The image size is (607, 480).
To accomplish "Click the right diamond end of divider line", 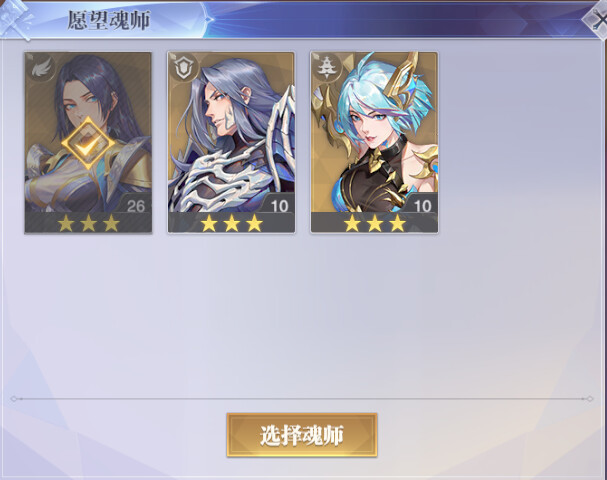I will tap(589, 399).
